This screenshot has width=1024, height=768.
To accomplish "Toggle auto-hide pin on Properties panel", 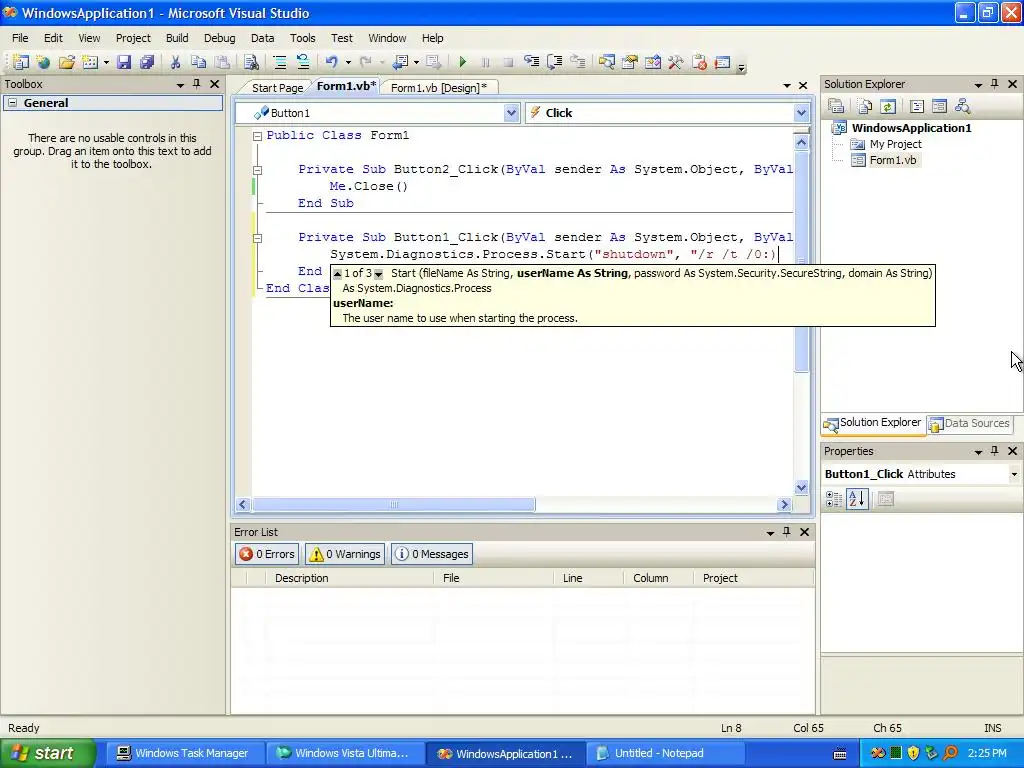I will point(995,451).
